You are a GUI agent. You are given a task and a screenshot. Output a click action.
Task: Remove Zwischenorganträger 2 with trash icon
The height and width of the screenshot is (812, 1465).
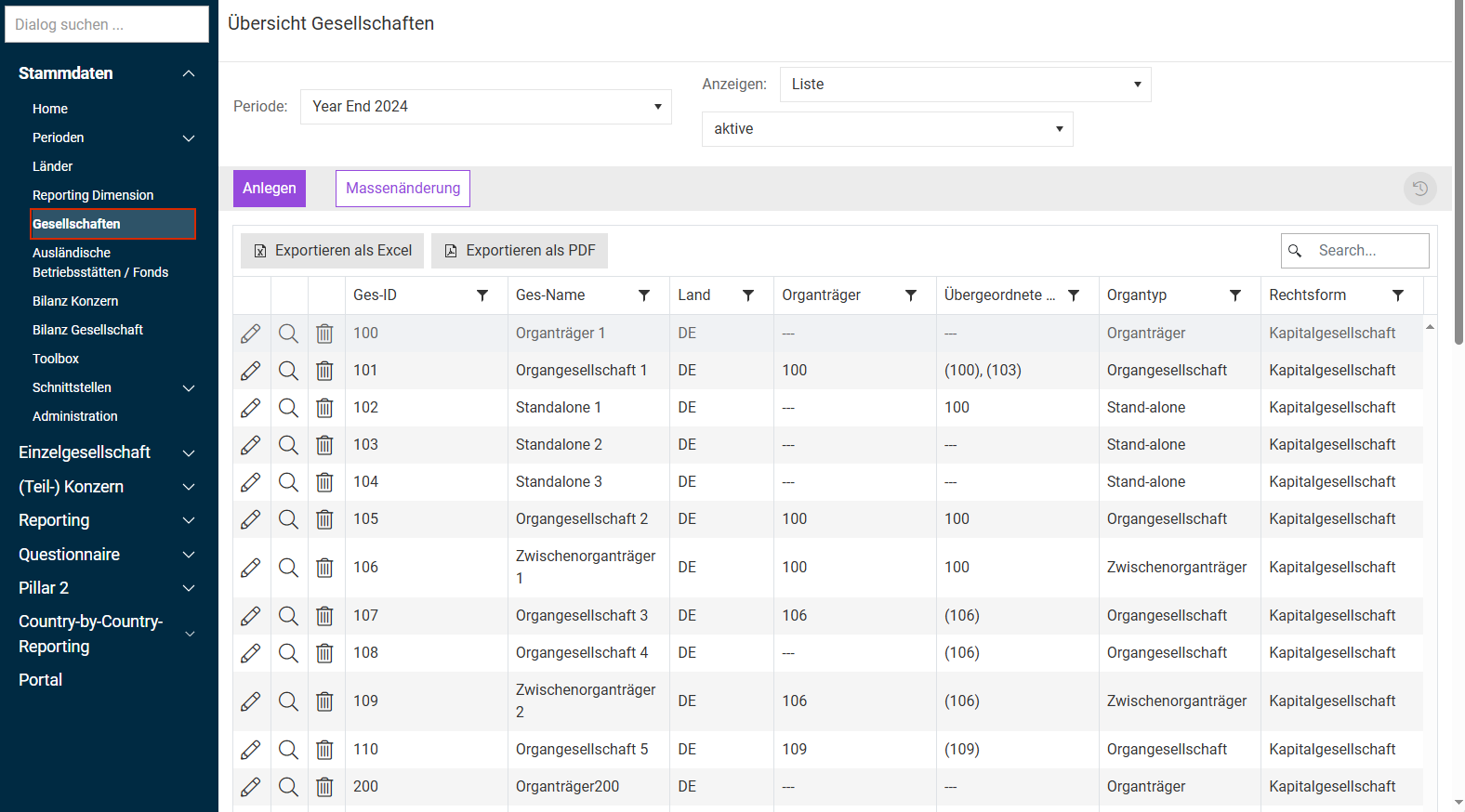(x=324, y=701)
